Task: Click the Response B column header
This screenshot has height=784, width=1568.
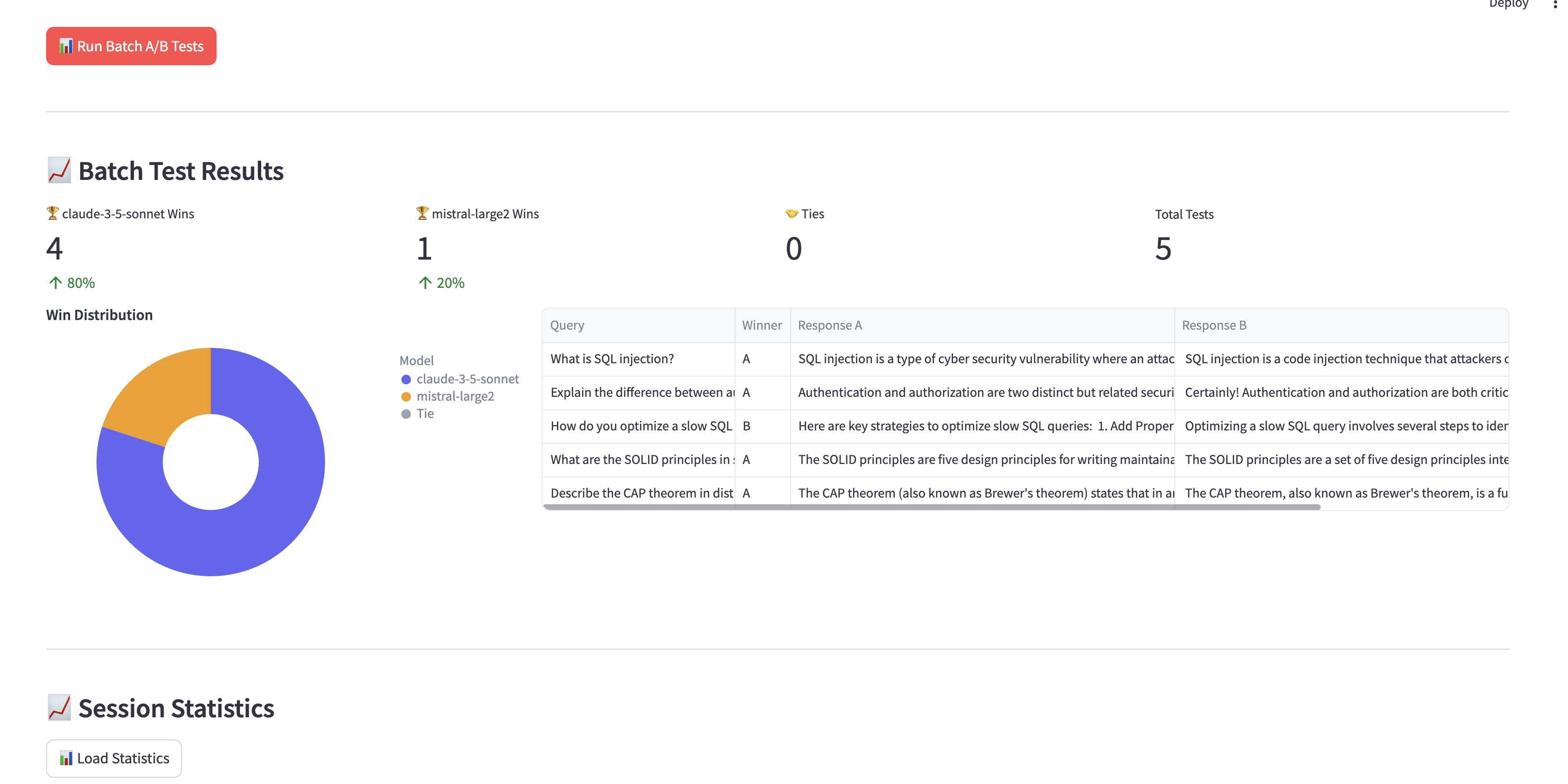Action: click(1214, 325)
